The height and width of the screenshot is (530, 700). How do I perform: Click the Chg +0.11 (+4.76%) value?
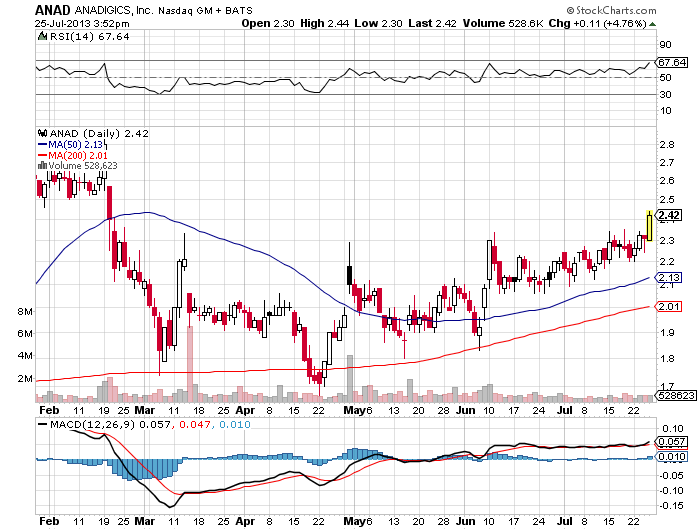click(x=597, y=23)
